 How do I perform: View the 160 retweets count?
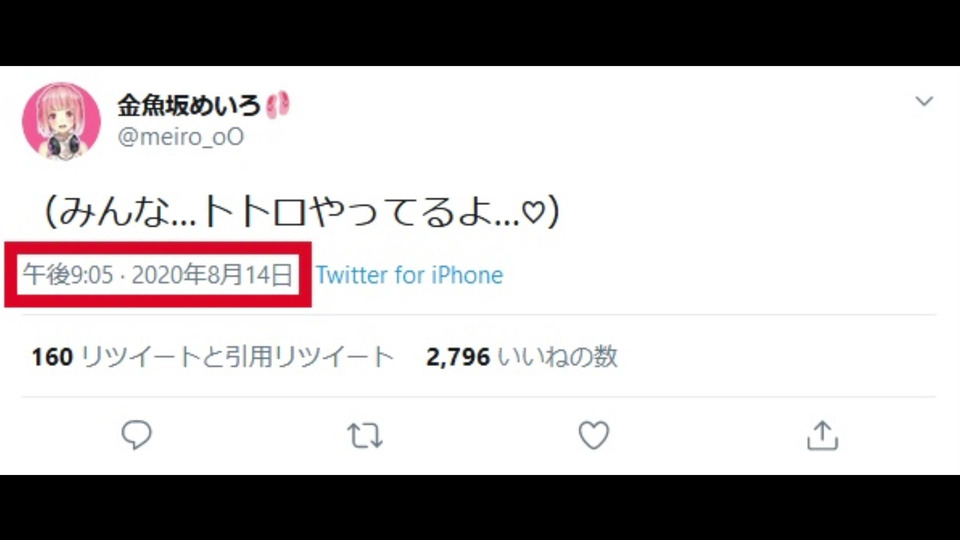52,356
